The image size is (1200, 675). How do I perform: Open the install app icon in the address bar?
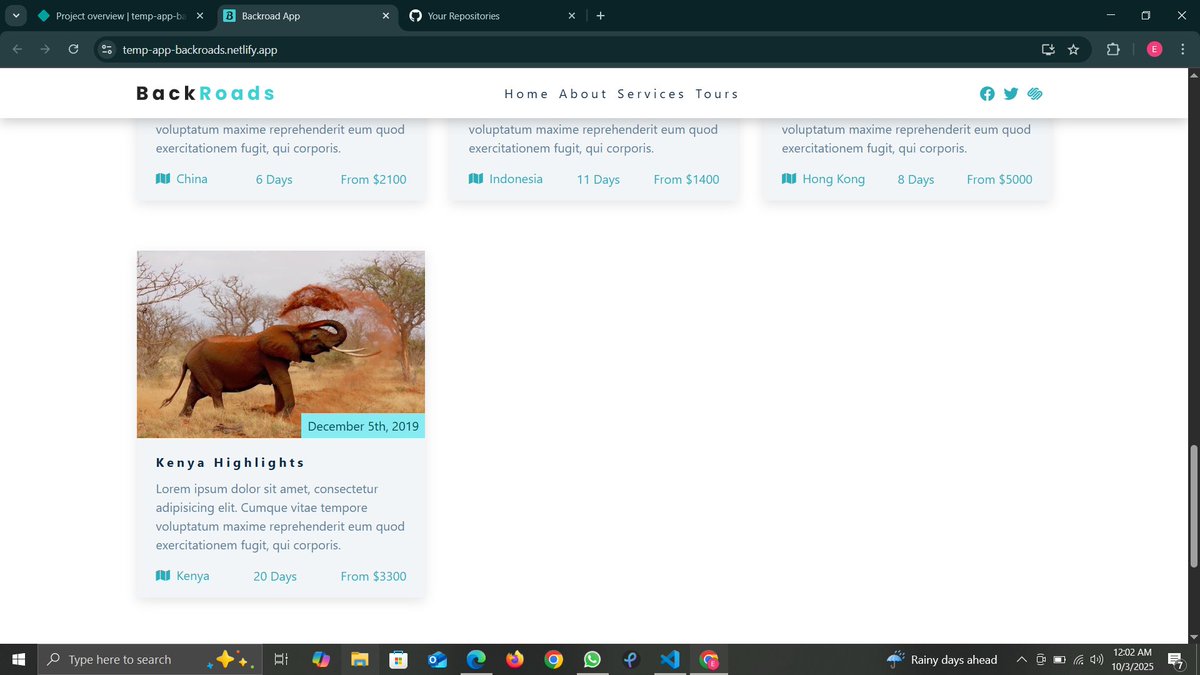click(1048, 49)
